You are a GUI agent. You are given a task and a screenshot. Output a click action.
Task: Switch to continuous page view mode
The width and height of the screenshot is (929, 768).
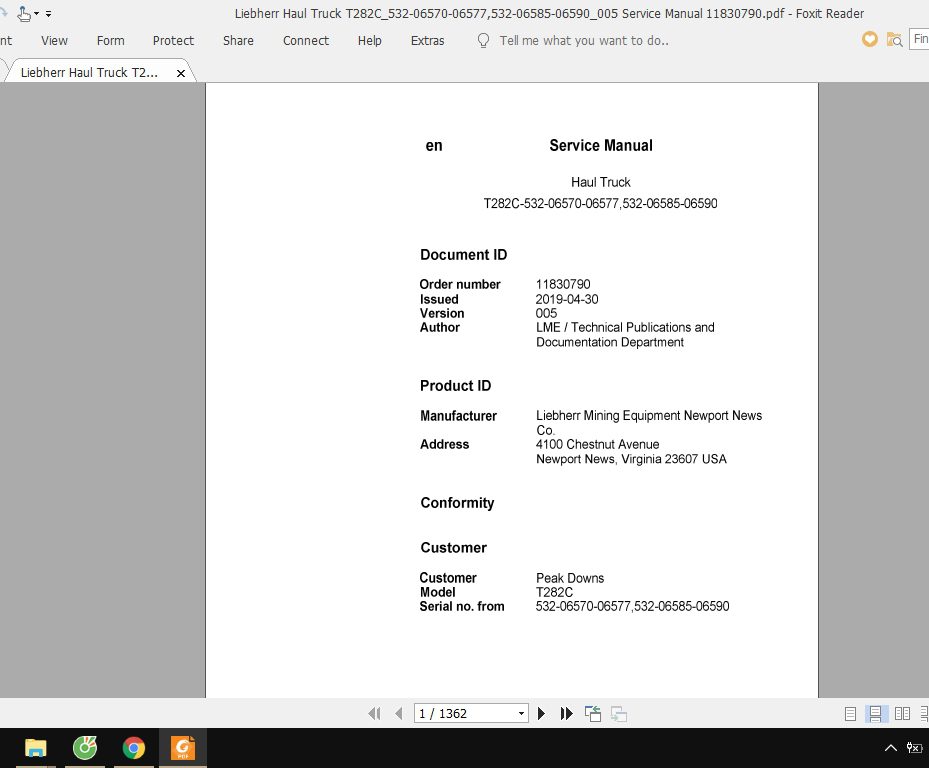pyautogui.click(x=875, y=713)
